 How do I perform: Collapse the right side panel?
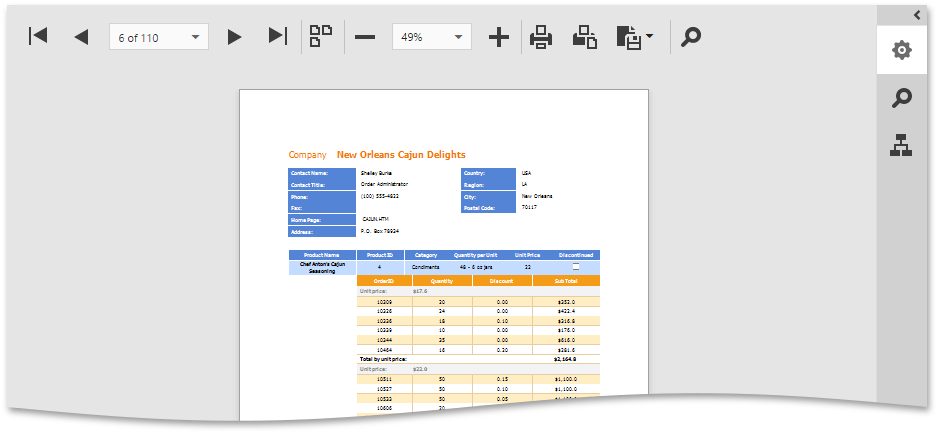917,14
